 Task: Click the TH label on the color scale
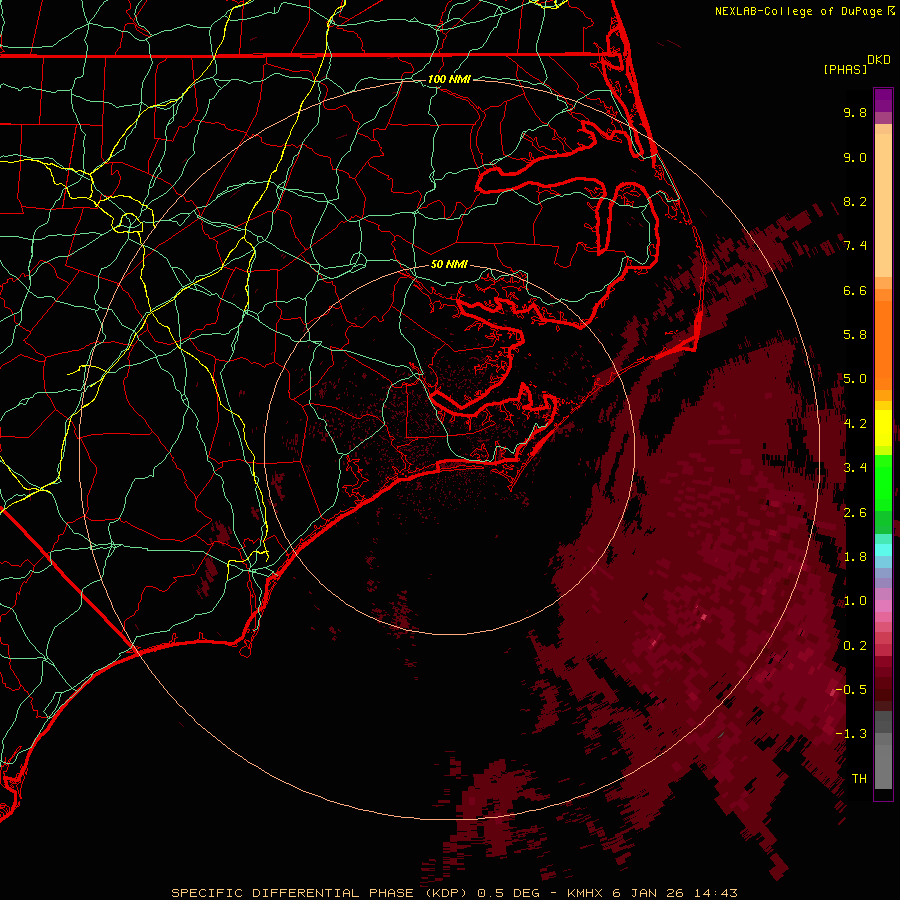coord(859,779)
